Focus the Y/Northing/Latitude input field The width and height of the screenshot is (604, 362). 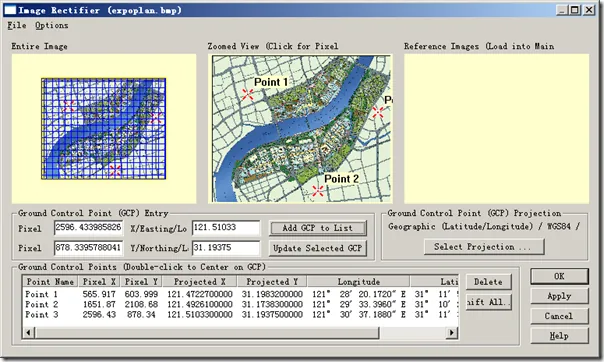point(226,248)
